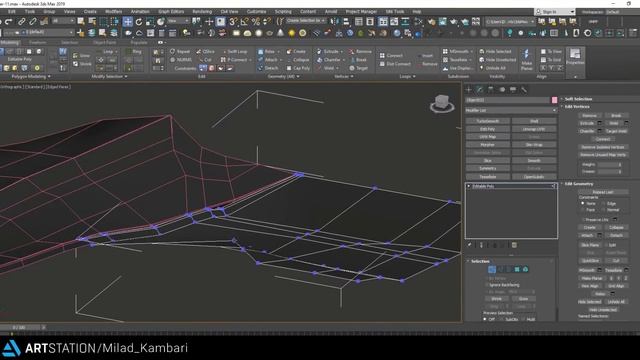Toggle the Ignore Backfacing checkbox
The width and height of the screenshot is (640, 360).
[487, 285]
